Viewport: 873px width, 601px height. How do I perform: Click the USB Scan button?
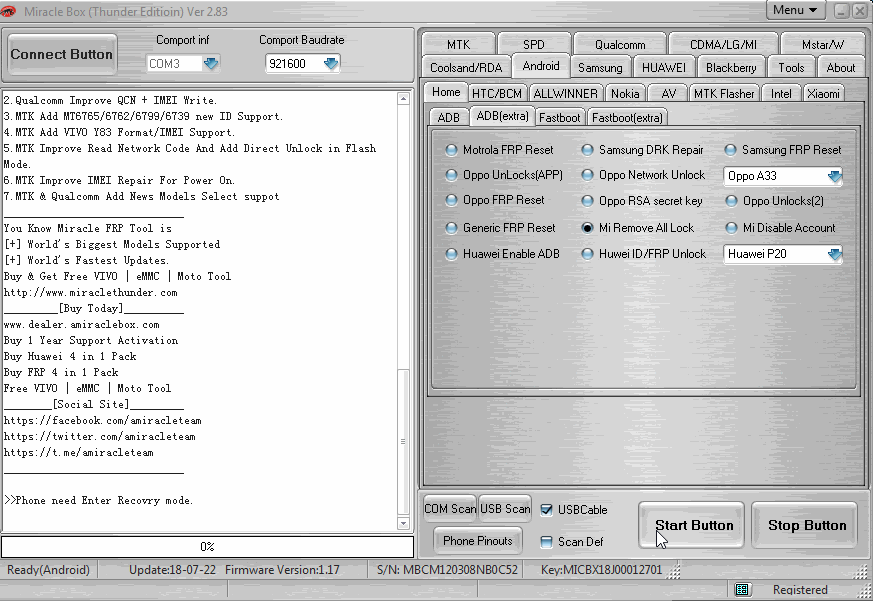505,509
